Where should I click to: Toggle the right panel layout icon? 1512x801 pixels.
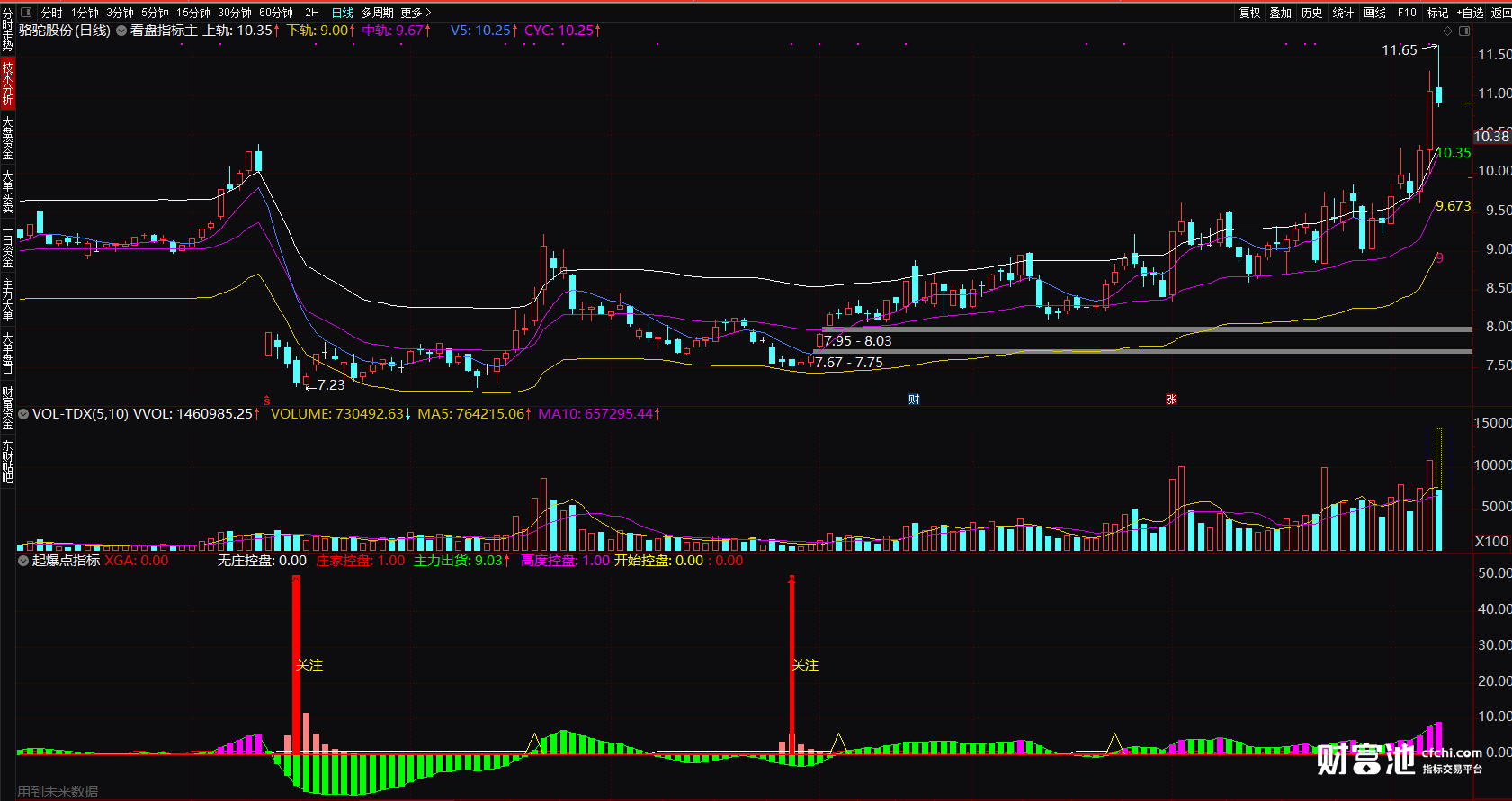coord(1464,31)
